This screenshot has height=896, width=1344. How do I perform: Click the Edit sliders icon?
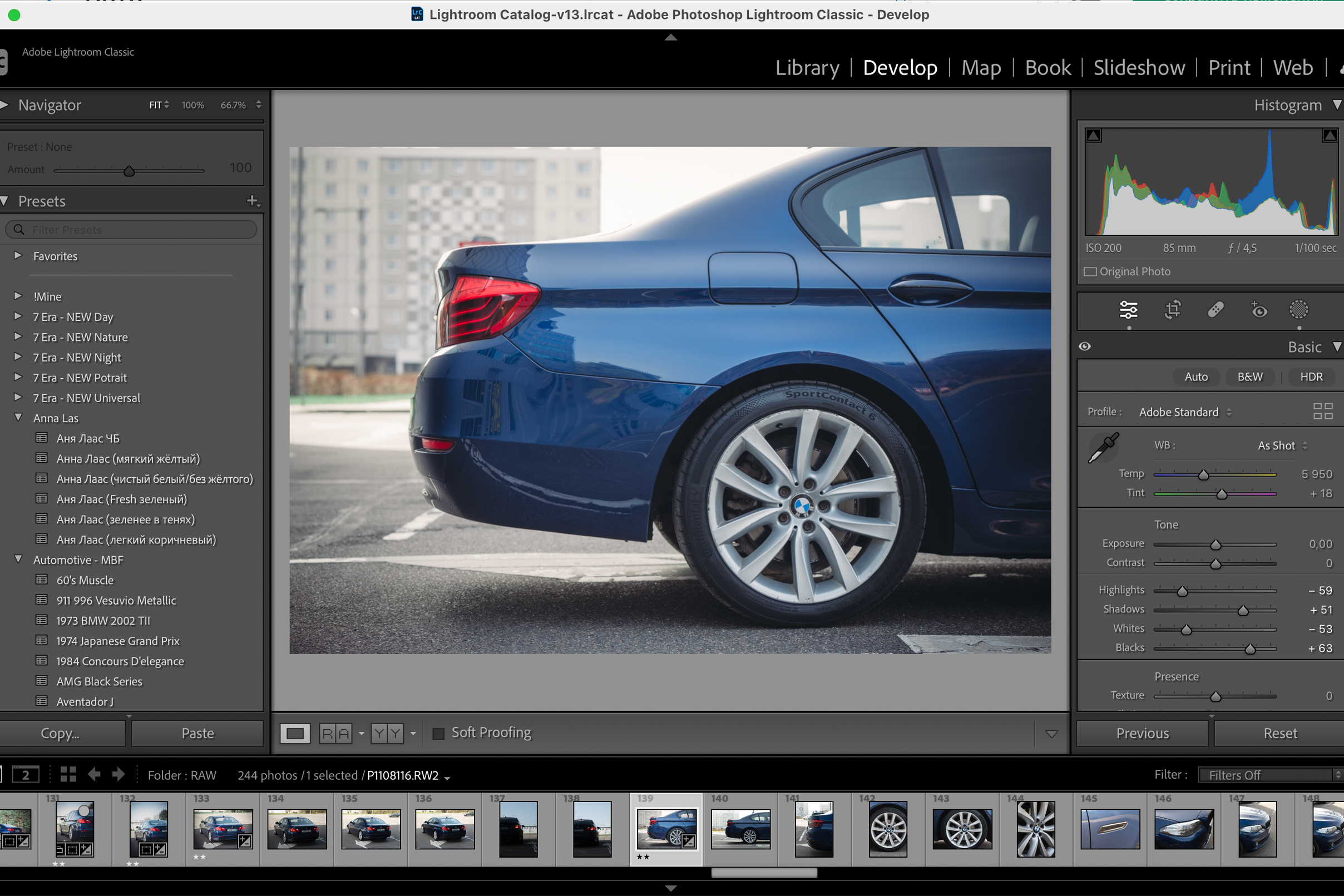point(1128,310)
